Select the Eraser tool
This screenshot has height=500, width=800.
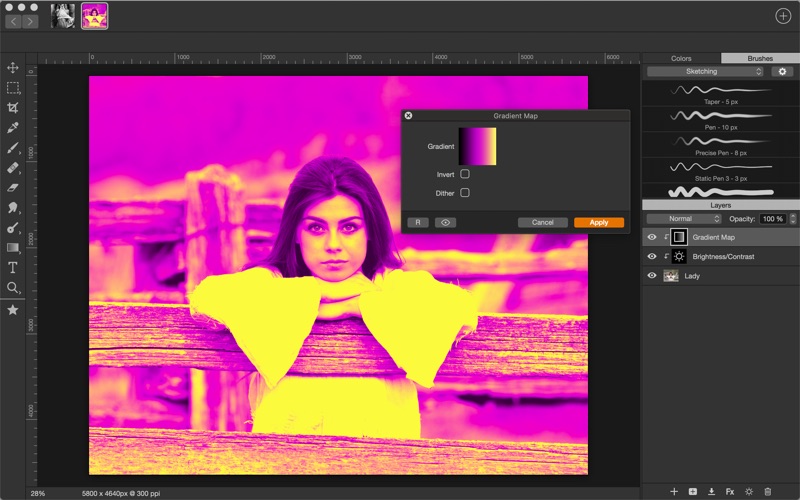13,187
